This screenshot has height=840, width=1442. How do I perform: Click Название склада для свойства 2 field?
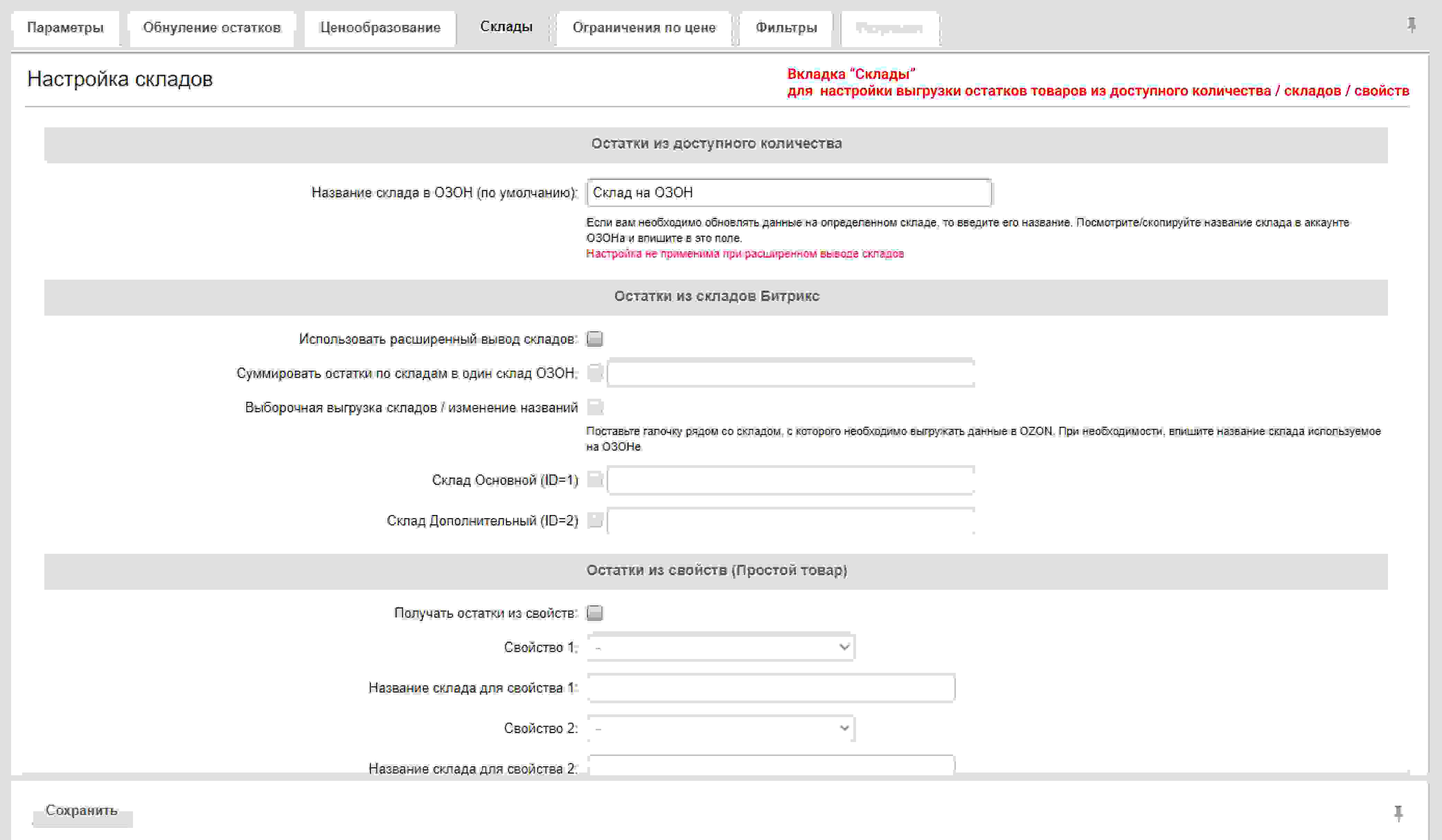pos(771,765)
